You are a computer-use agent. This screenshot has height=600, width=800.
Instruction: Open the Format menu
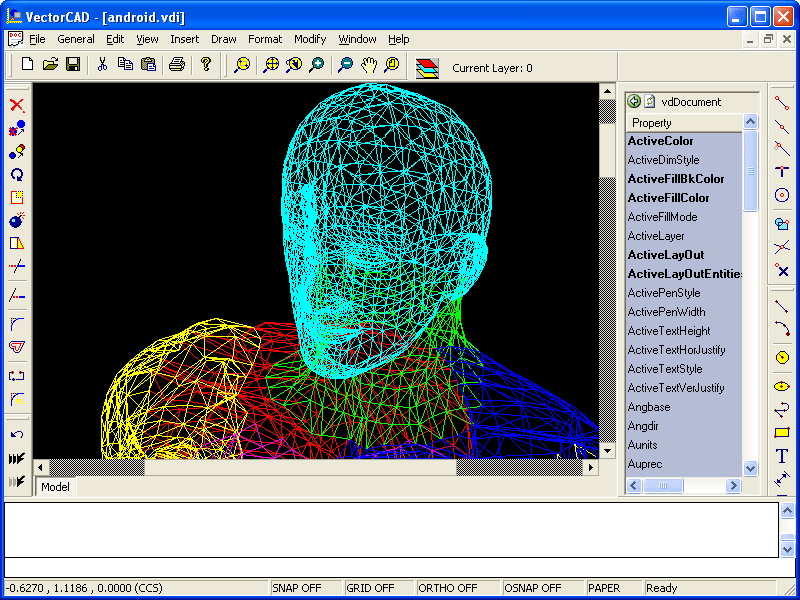265,39
